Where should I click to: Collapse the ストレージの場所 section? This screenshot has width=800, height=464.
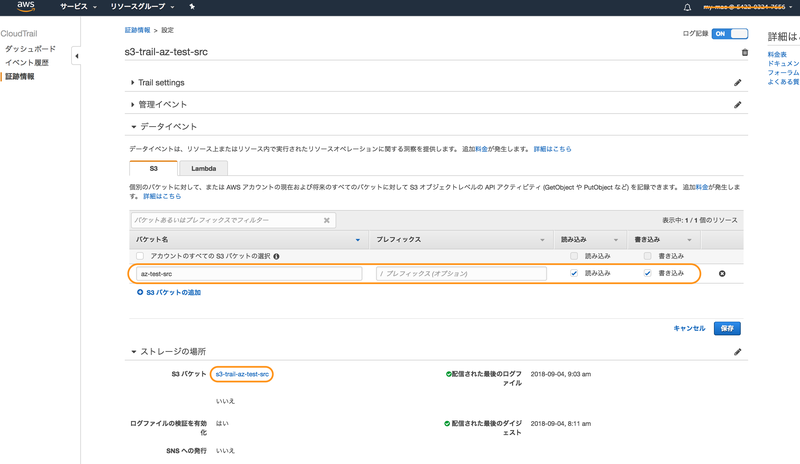coord(134,352)
